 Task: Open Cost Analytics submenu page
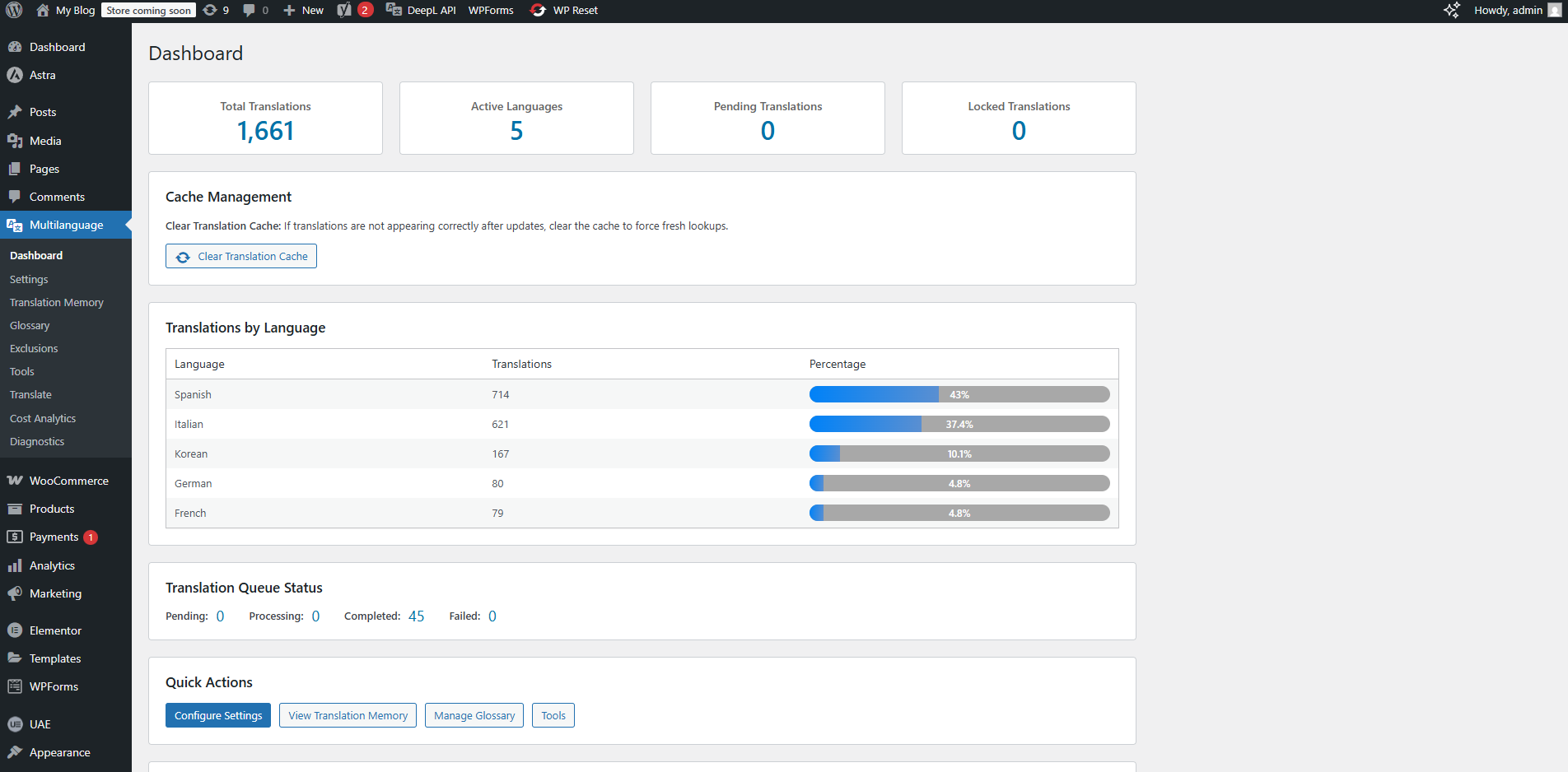click(43, 419)
